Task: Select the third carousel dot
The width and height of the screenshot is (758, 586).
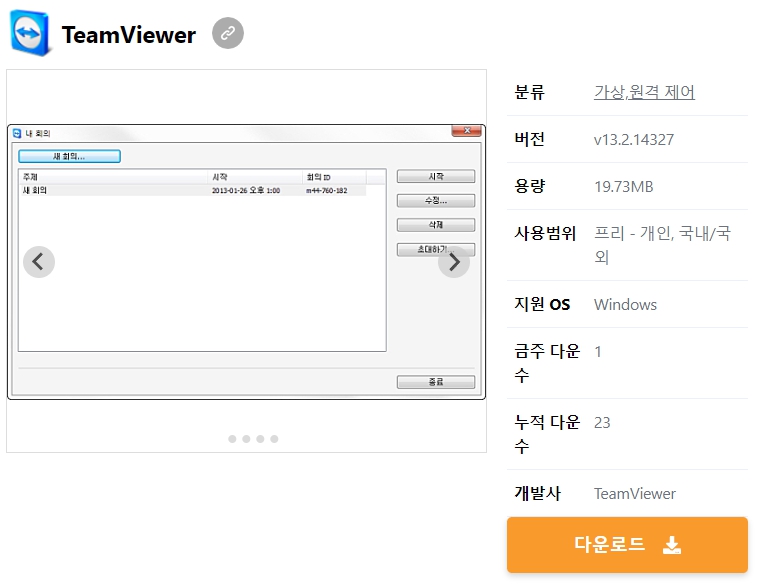Action: coord(260,439)
